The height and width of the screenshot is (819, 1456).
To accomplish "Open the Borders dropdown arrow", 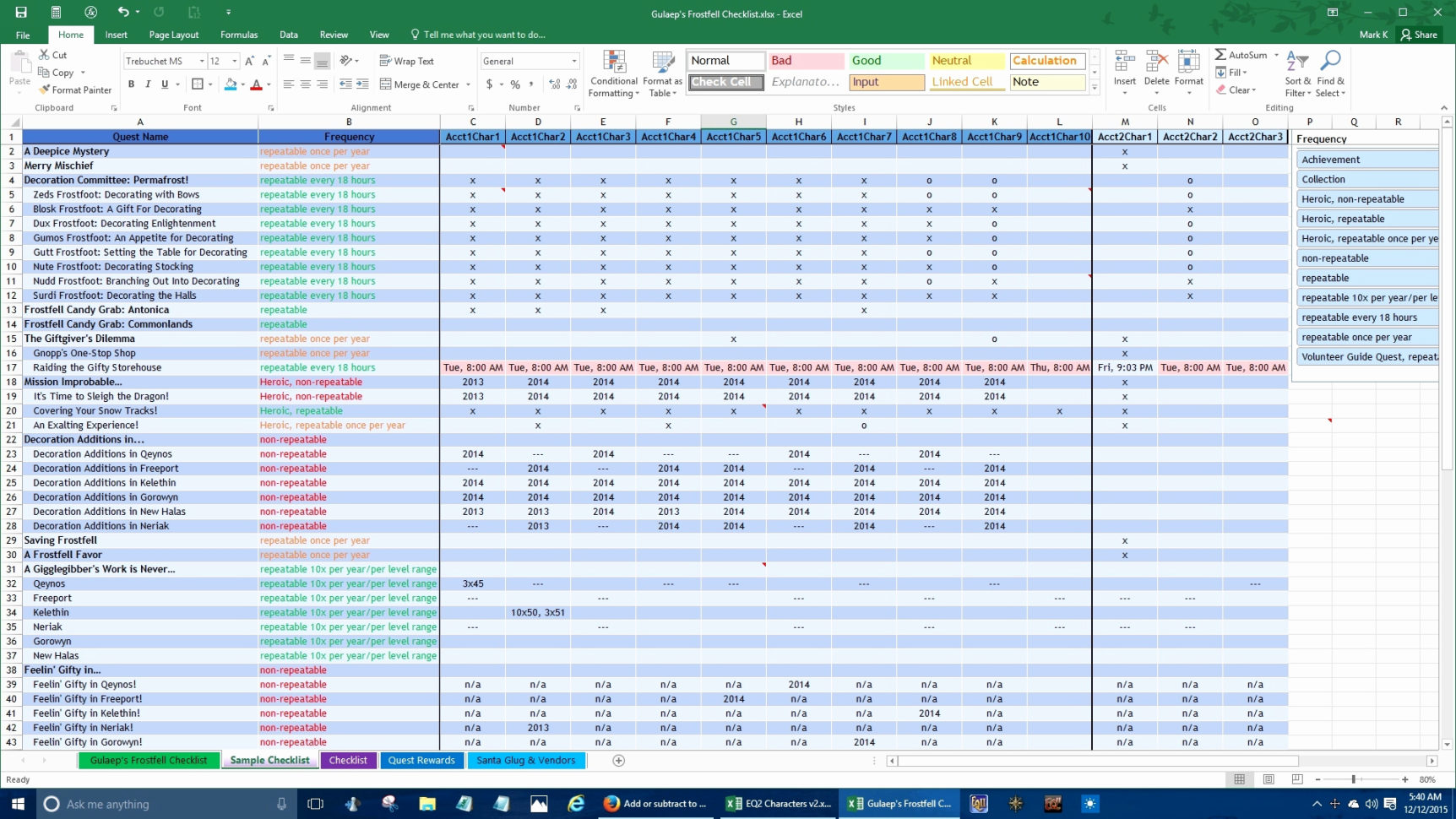I will 209,84.
